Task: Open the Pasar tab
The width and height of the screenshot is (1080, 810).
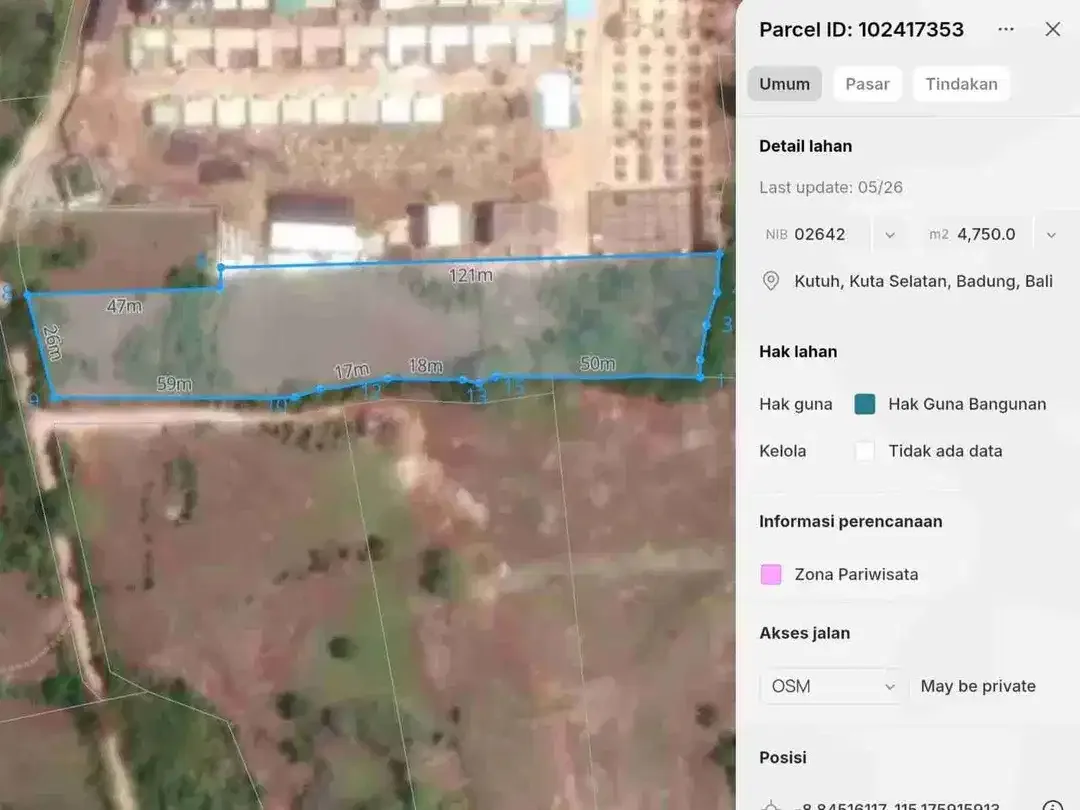Action: (x=867, y=84)
